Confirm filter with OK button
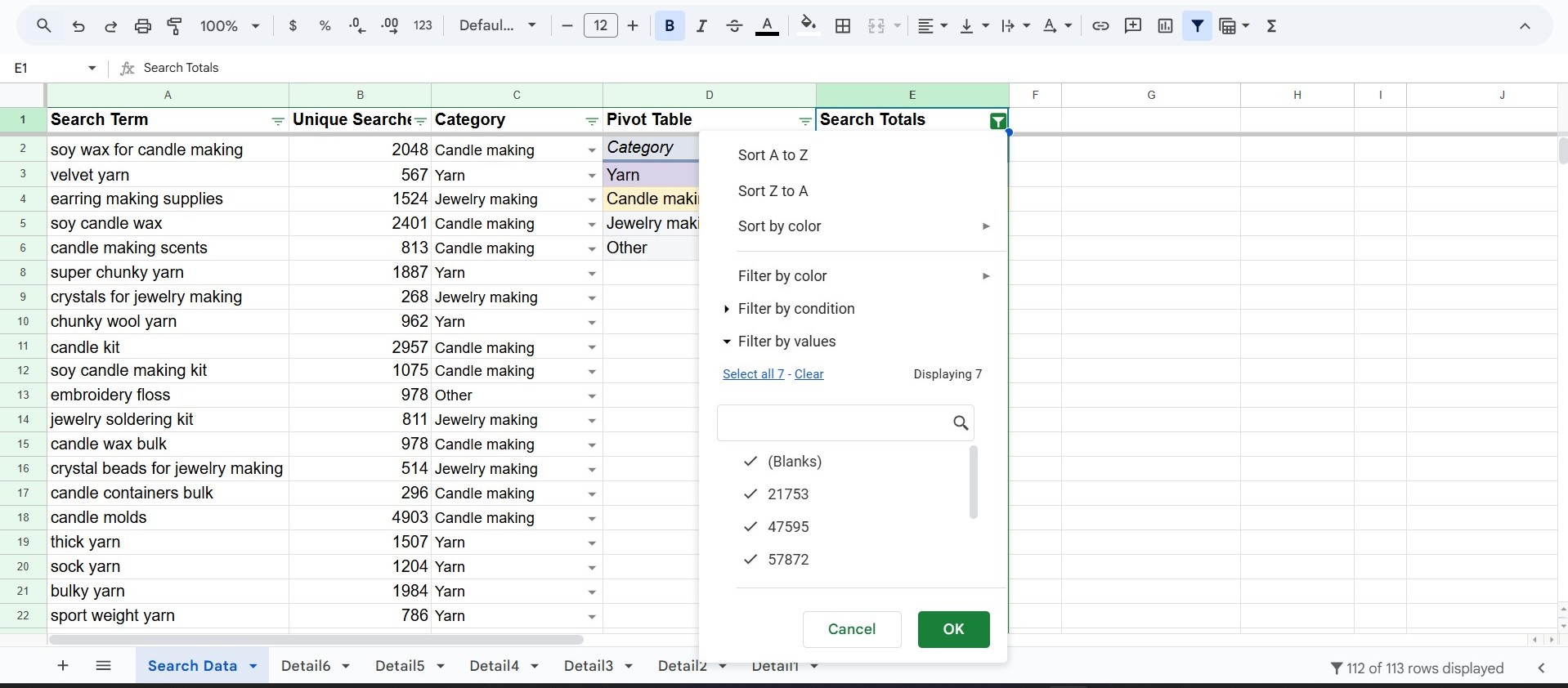 [953, 629]
